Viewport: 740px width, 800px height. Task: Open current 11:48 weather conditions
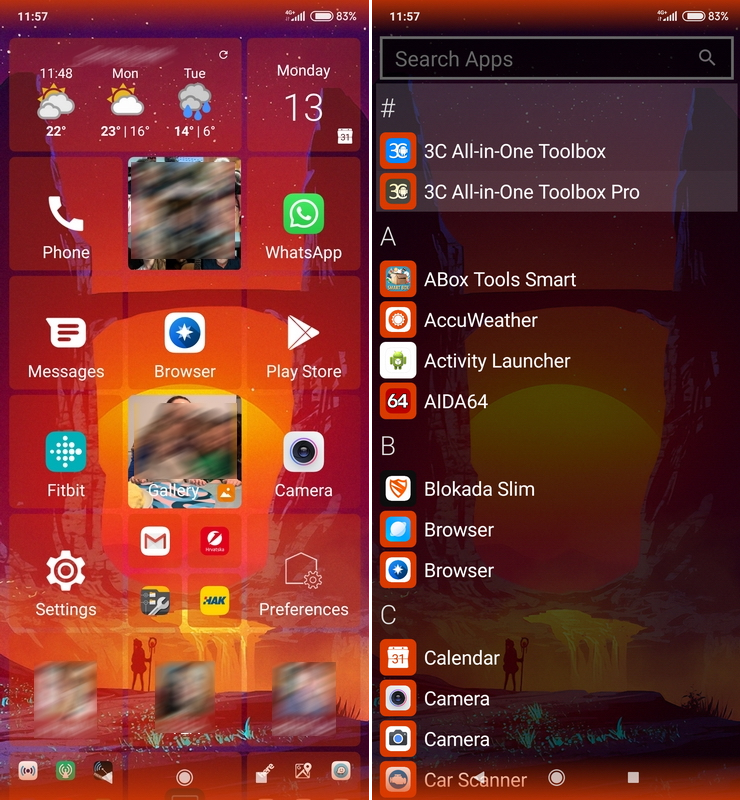click(x=56, y=102)
